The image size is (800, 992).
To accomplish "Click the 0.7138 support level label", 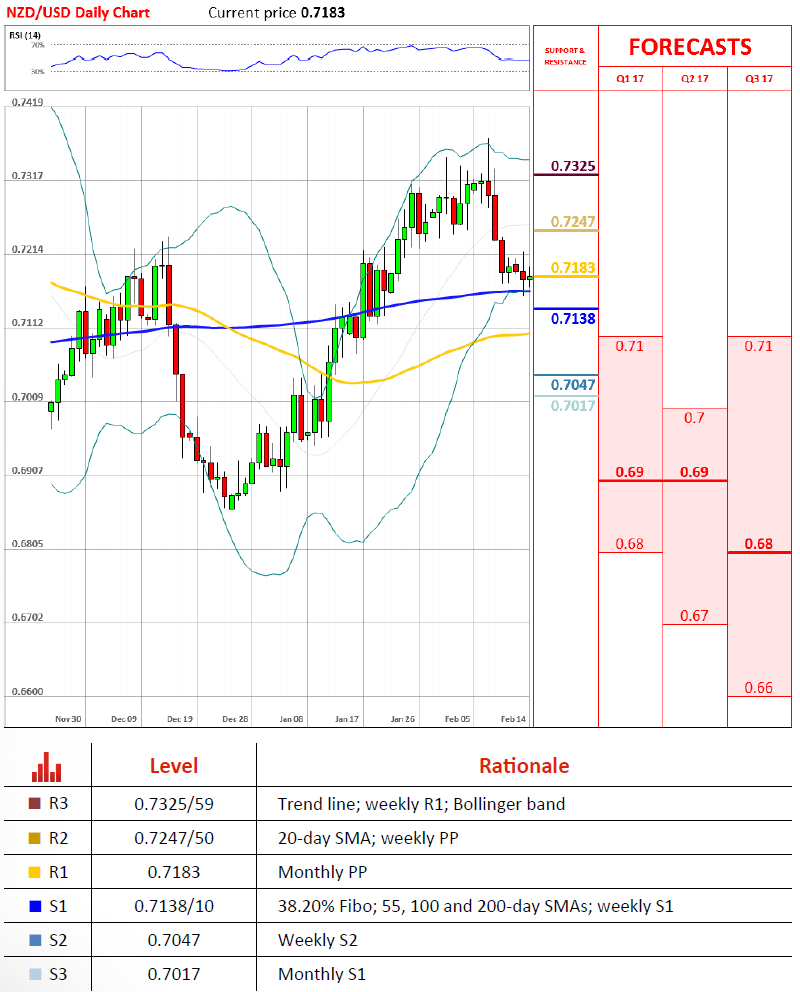I will point(573,319).
